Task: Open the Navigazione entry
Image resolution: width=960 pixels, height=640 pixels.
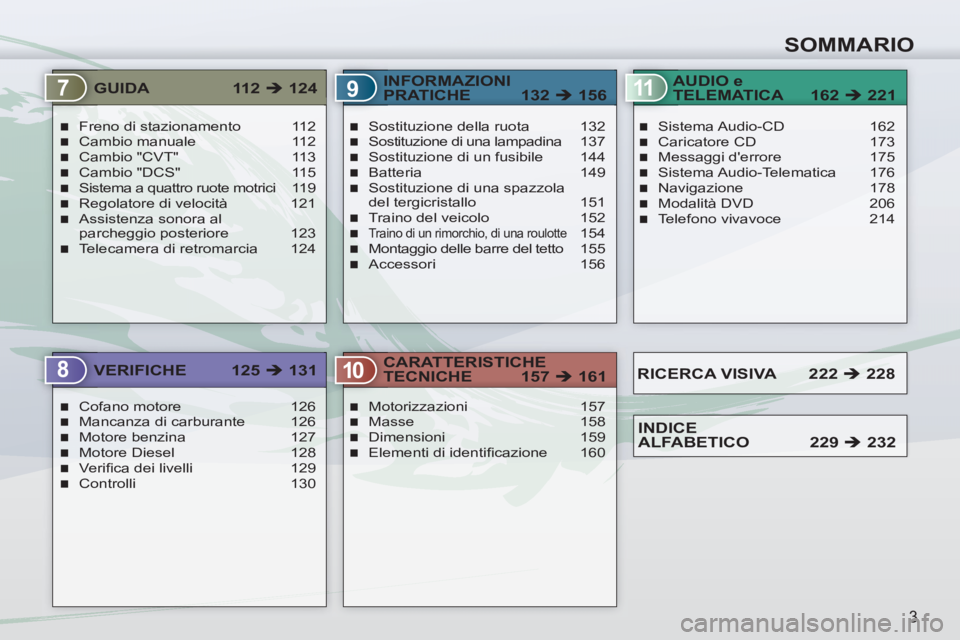Action: pos(700,188)
